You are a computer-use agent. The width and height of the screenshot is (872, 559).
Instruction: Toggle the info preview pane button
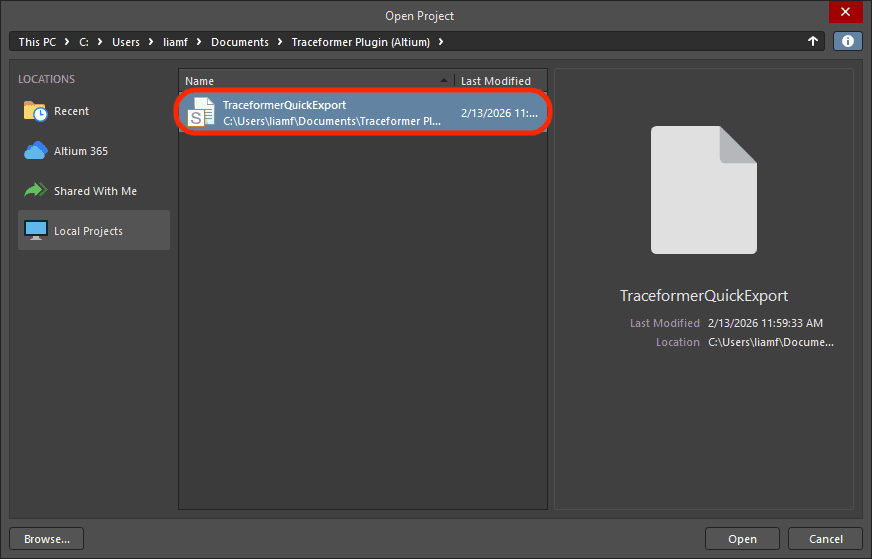point(847,42)
